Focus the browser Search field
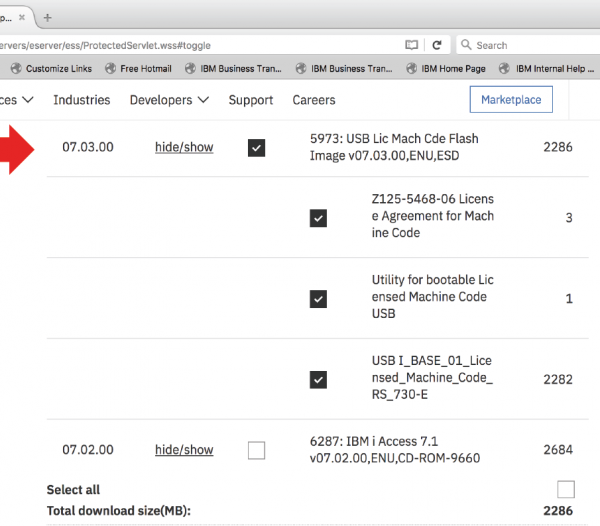600x526 pixels. tap(530, 45)
